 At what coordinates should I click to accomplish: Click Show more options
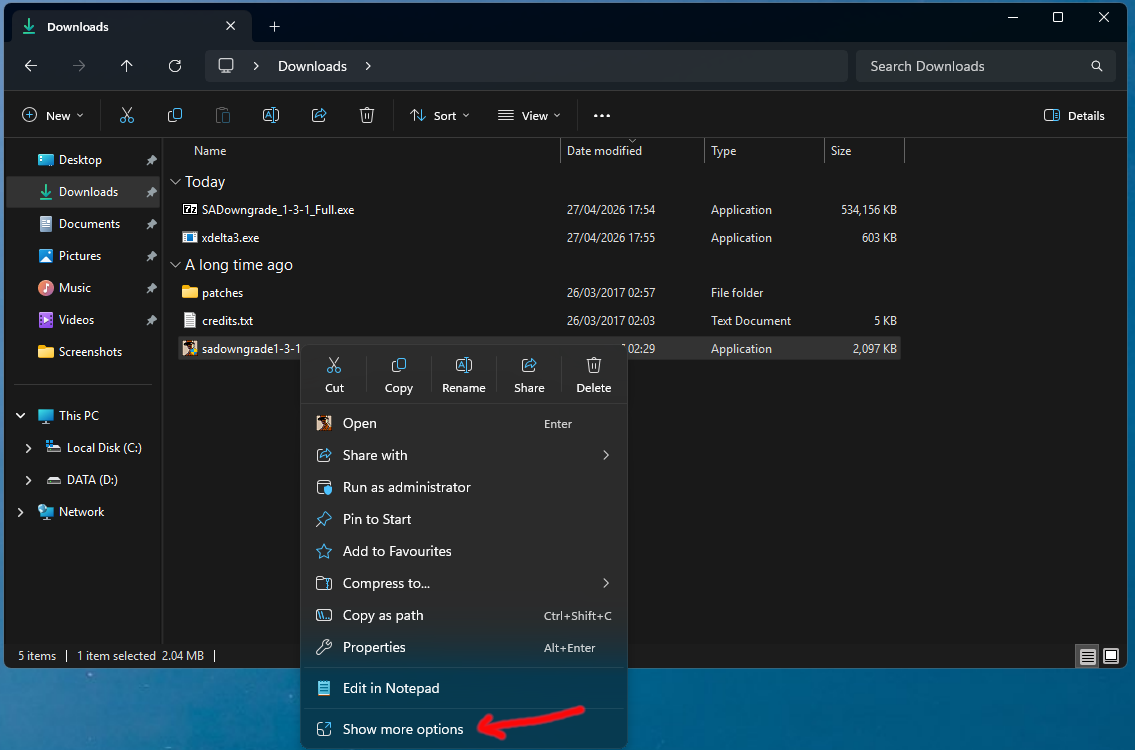pyautogui.click(x=464, y=729)
